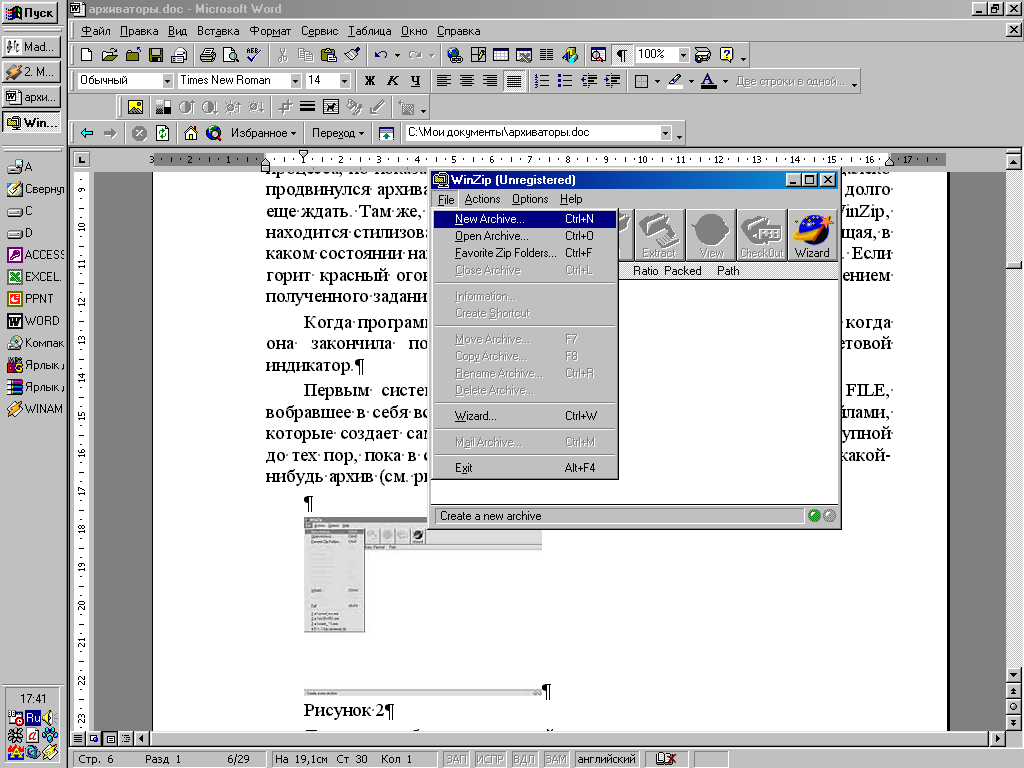Click the Path column header in WinZip
Image resolution: width=1024 pixels, height=768 pixels.
coord(728,270)
